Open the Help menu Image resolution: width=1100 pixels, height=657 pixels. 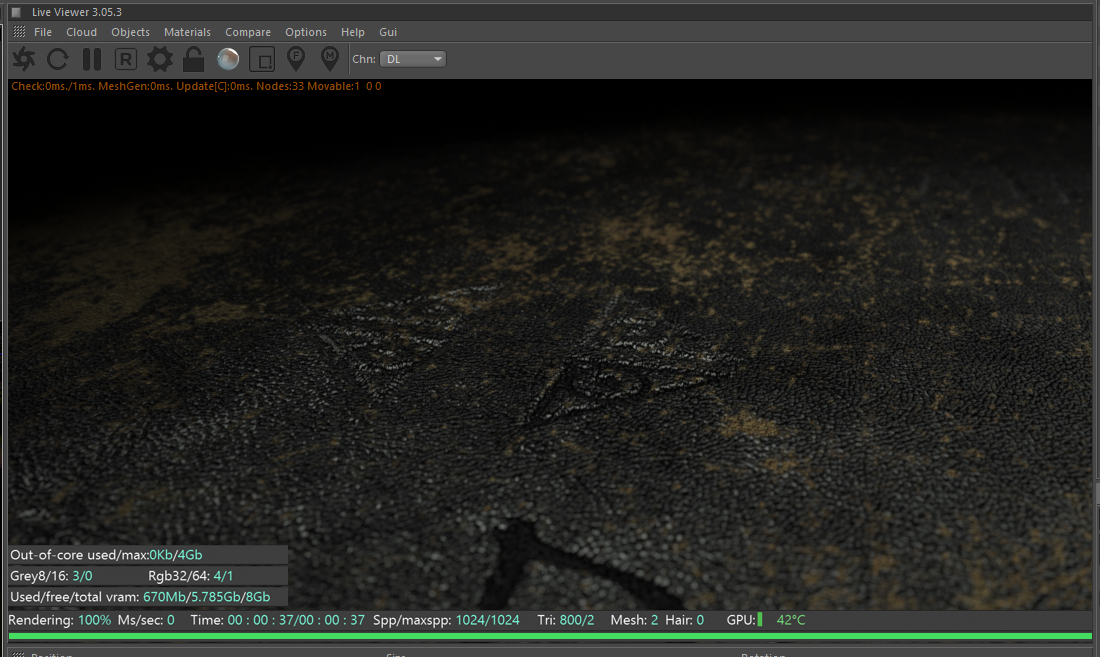click(x=353, y=32)
